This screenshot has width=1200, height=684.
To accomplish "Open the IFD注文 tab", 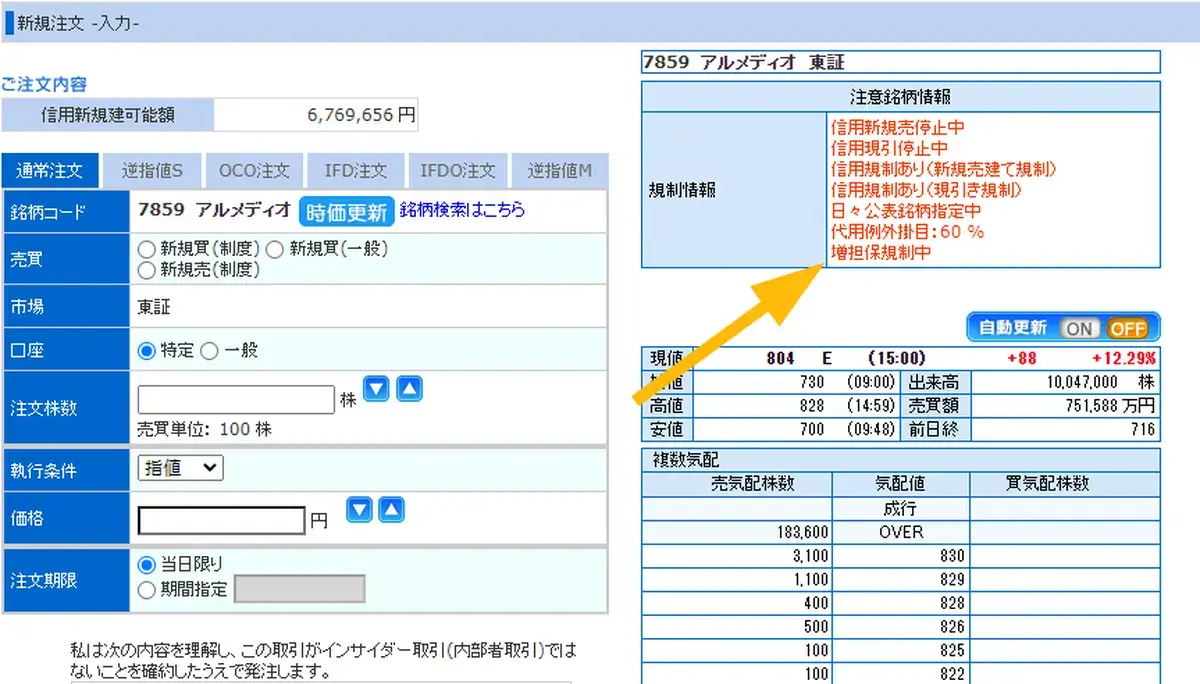I will 356,171.
